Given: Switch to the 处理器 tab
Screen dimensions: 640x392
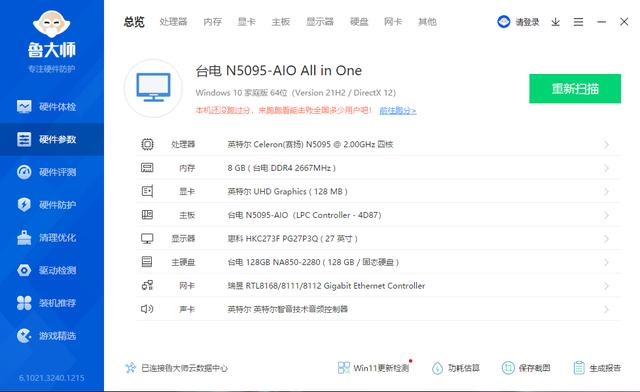Looking at the screenshot, I should [173, 22].
